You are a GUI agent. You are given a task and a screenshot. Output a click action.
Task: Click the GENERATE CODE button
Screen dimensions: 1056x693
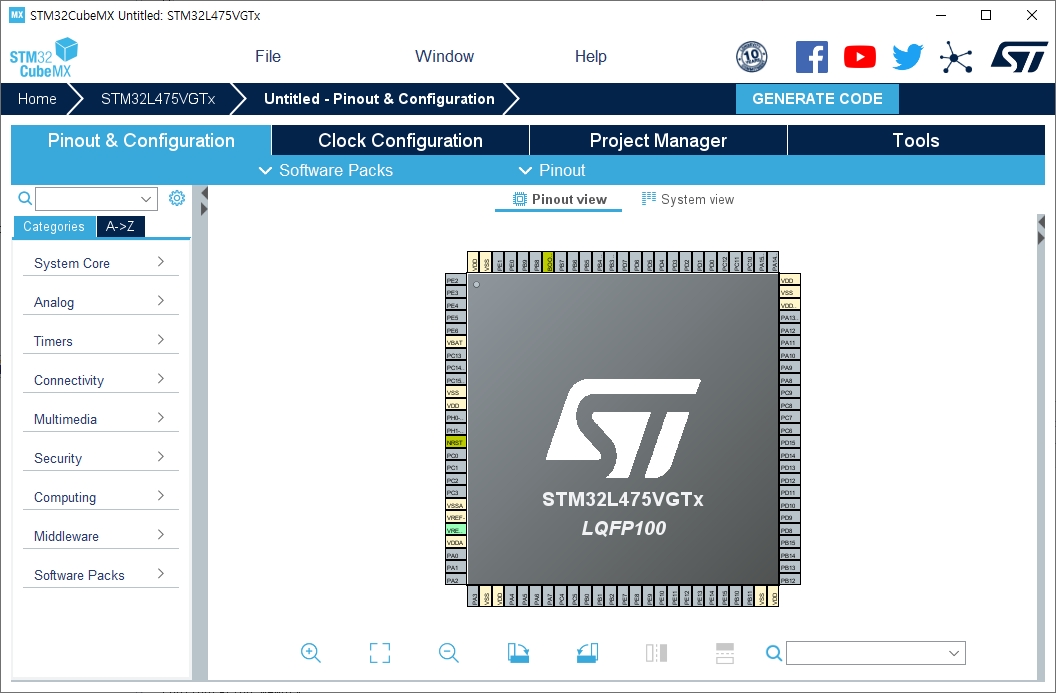point(817,99)
